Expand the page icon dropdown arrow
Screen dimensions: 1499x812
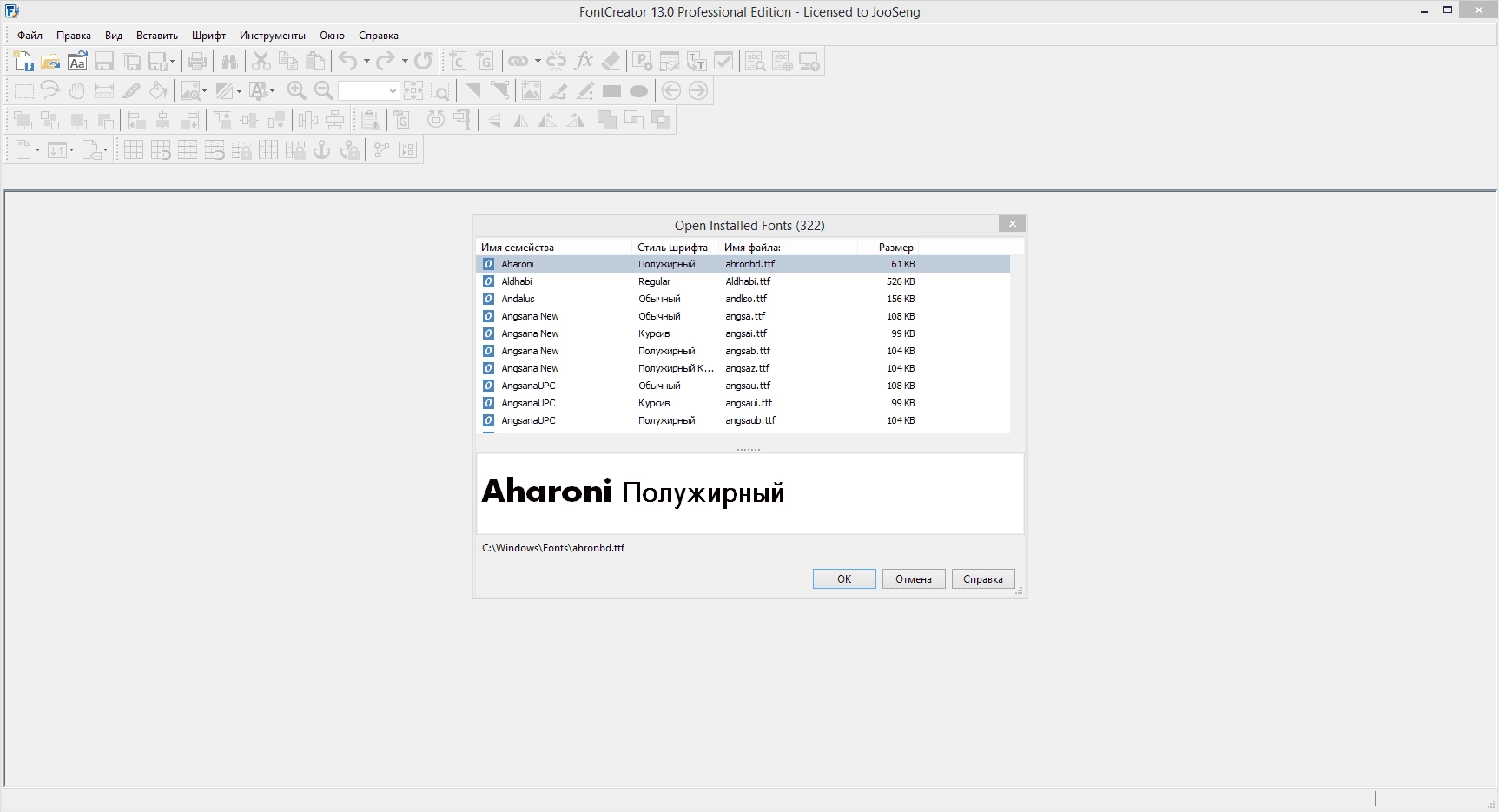coord(37,149)
